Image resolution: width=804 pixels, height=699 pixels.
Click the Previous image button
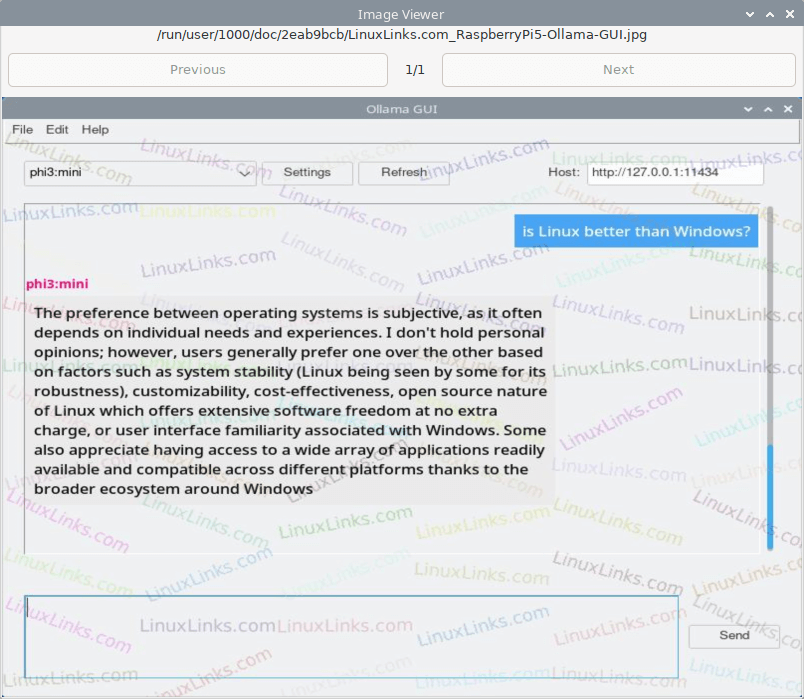point(198,70)
